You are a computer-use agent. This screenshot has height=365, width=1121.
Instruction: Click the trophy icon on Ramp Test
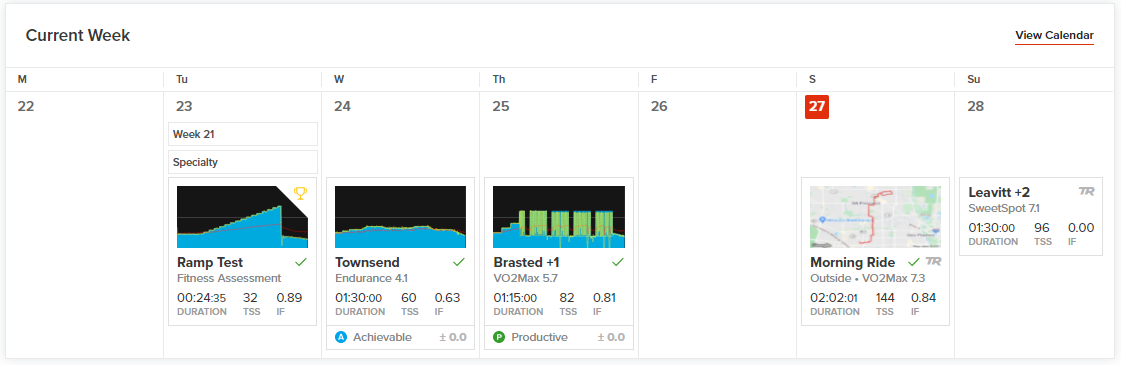tap(300, 193)
